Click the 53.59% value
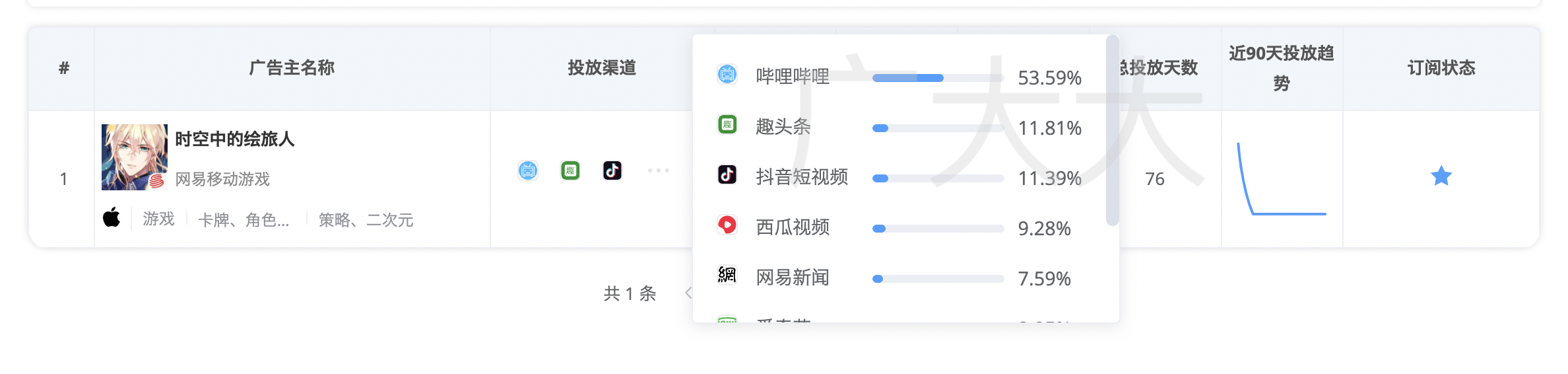Viewport: 1568px width, 374px height. tap(1049, 78)
